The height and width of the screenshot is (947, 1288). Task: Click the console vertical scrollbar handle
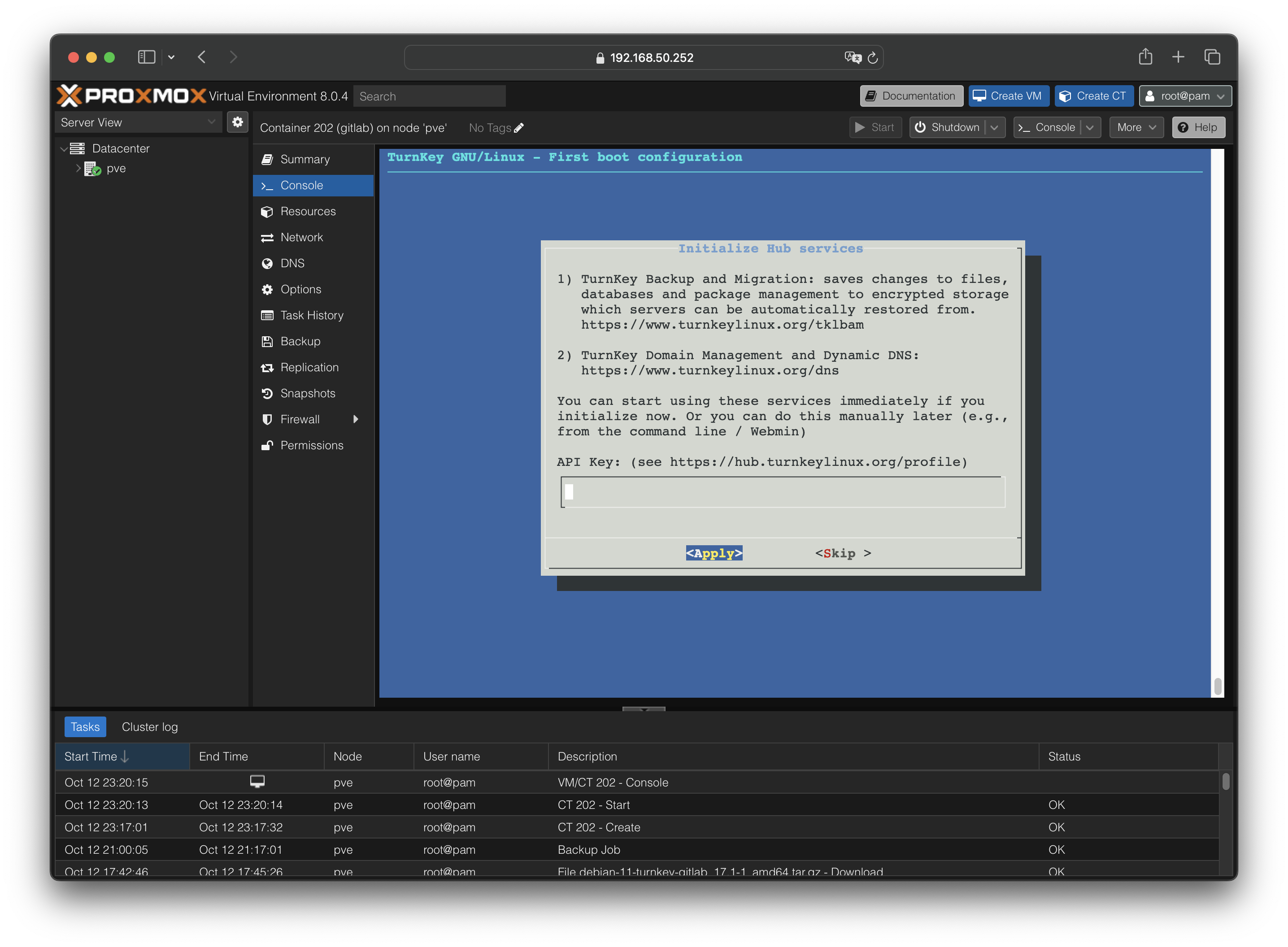[x=1218, y=685]
